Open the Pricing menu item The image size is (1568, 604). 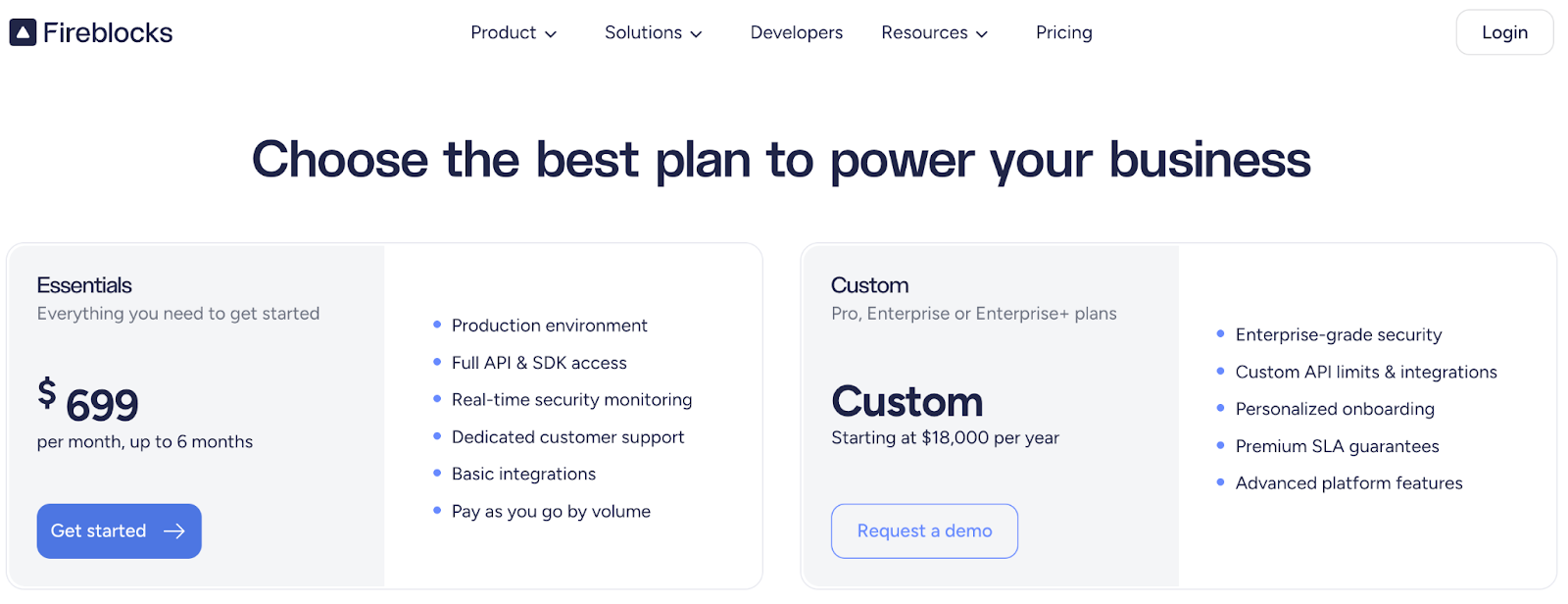pyautogui.click(x=1062, y=32)
